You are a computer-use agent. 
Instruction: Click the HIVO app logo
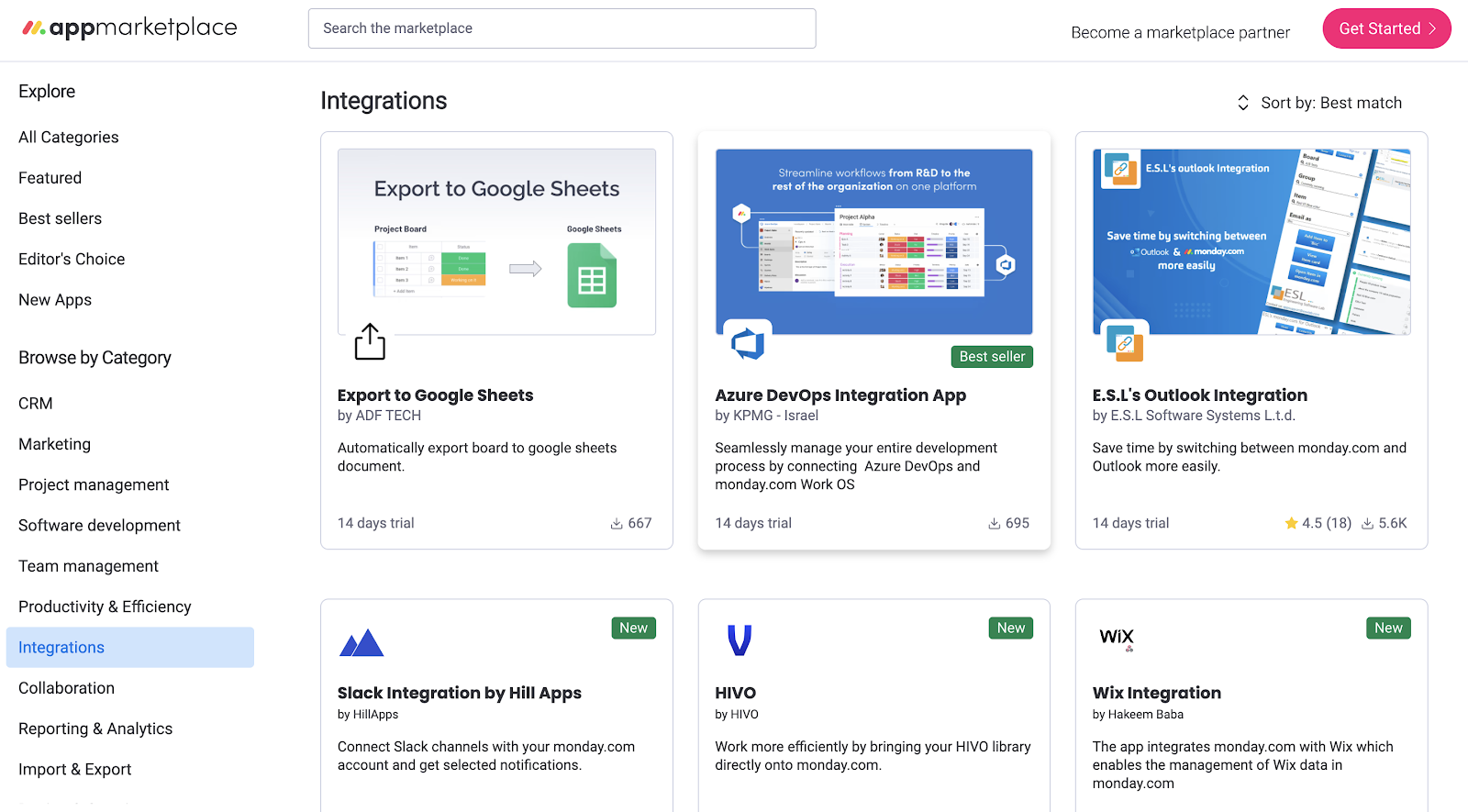coord(740,640)
